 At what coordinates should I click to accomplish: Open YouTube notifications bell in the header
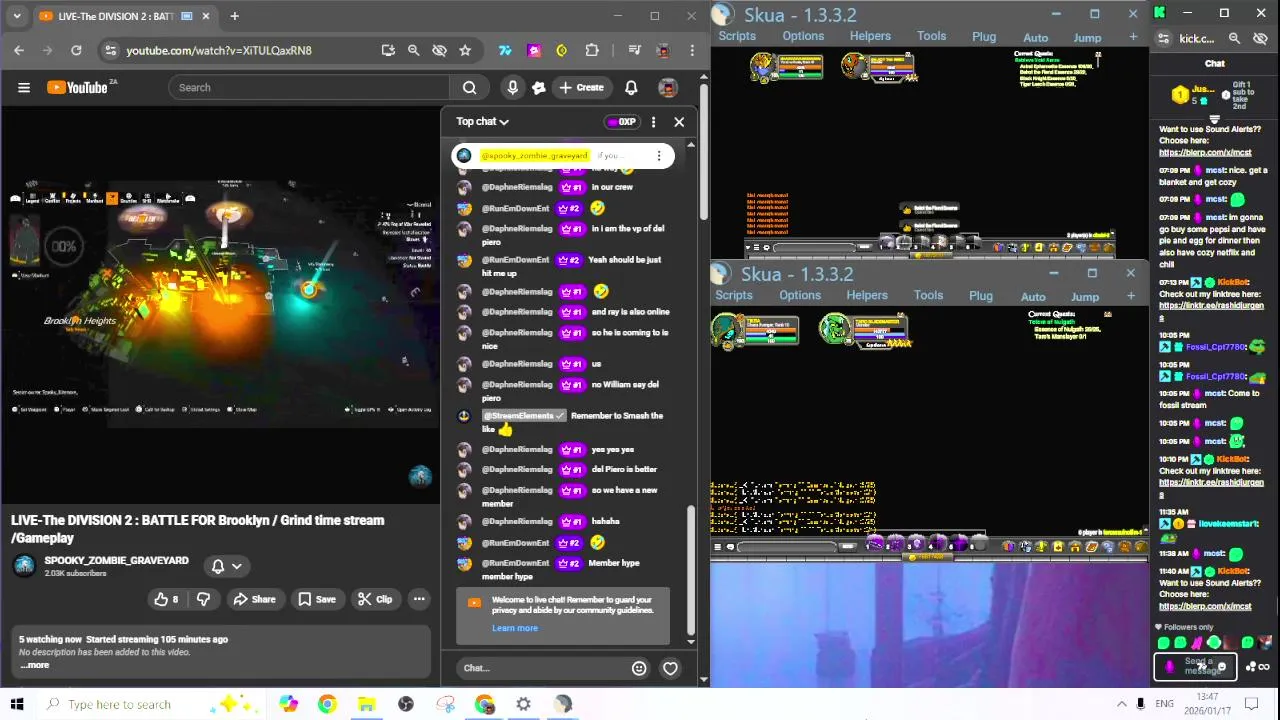tap(631, 87)
